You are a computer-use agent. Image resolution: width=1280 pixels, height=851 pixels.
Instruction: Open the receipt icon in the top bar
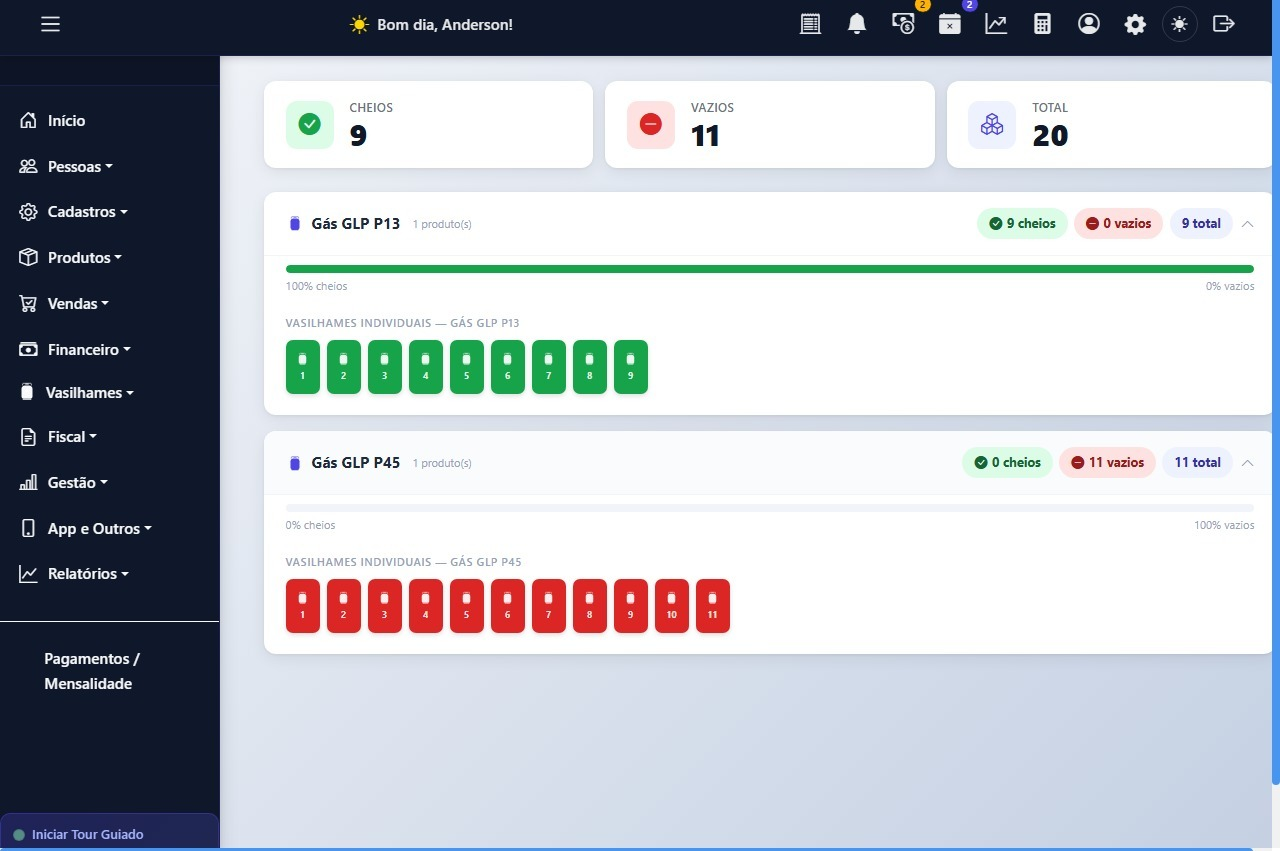coord(810,23)
